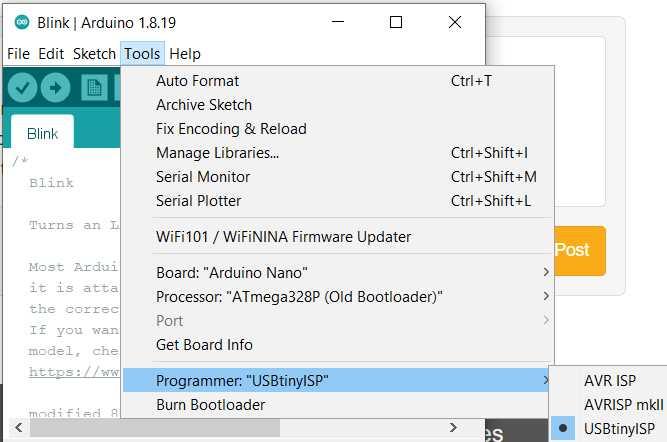Viewport: 667px width, 442px height.
Task: Click the Arduino logo in title bar
Action: [21, 22]
